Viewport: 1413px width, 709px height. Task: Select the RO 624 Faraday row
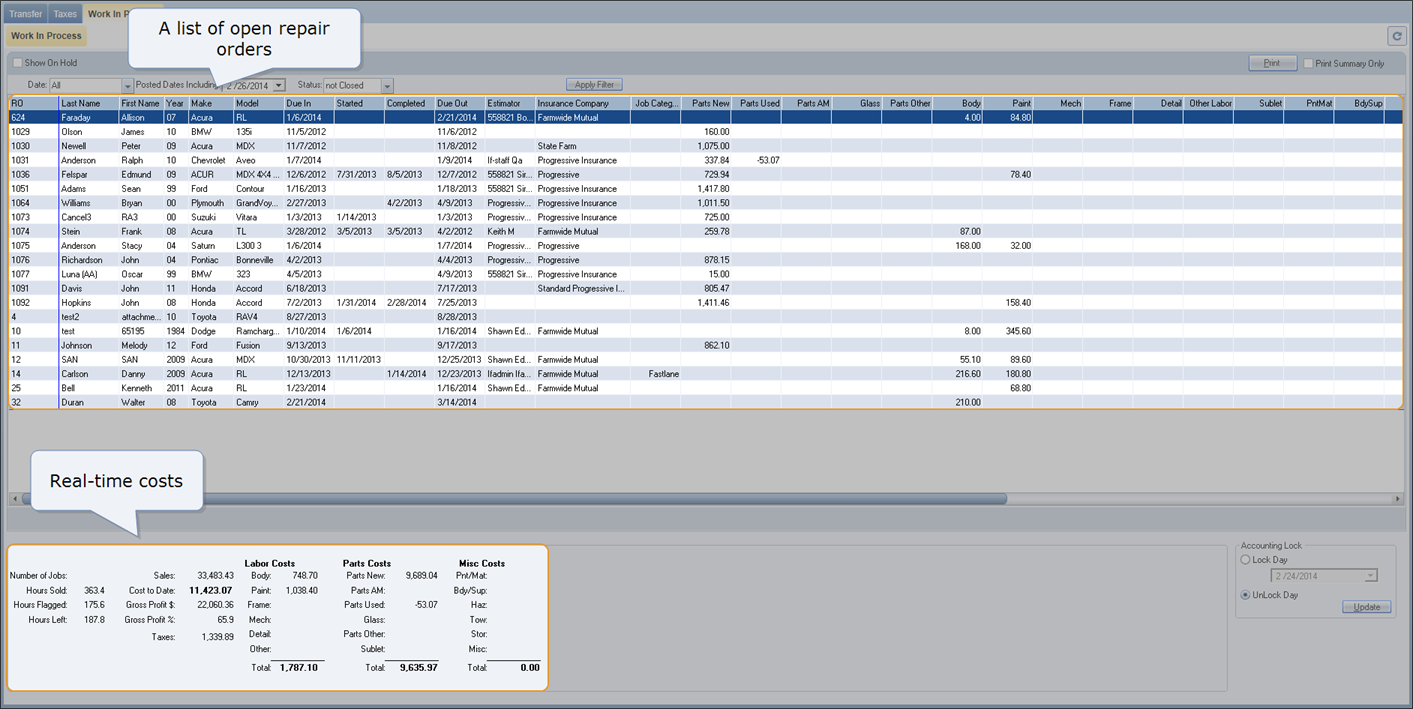(705, 117)
